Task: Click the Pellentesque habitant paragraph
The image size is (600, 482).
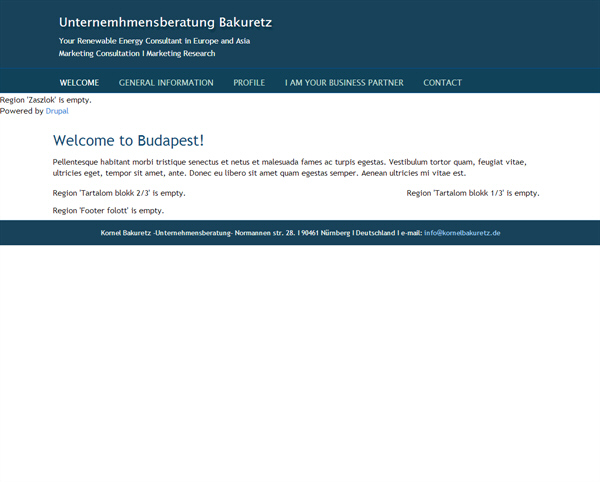Action: [290, 168]
